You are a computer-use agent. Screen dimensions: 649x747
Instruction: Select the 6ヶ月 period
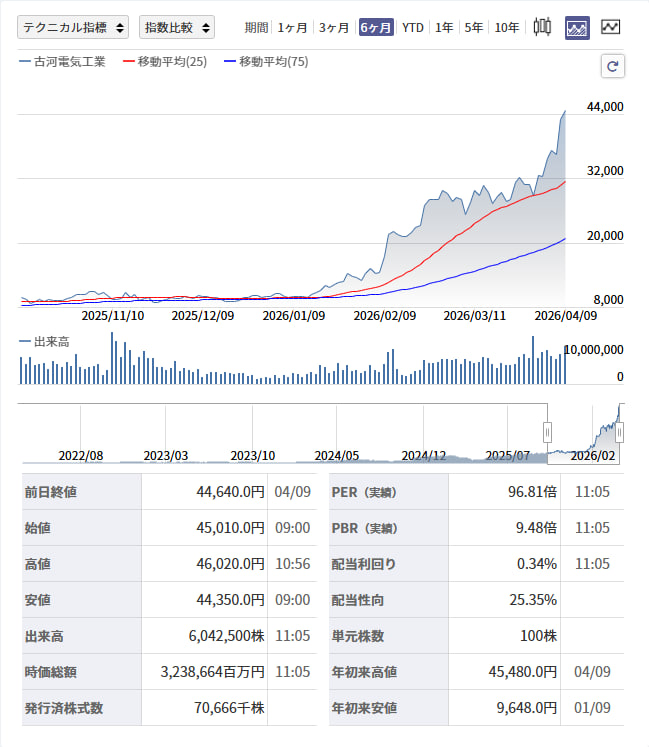coord(376,28)
